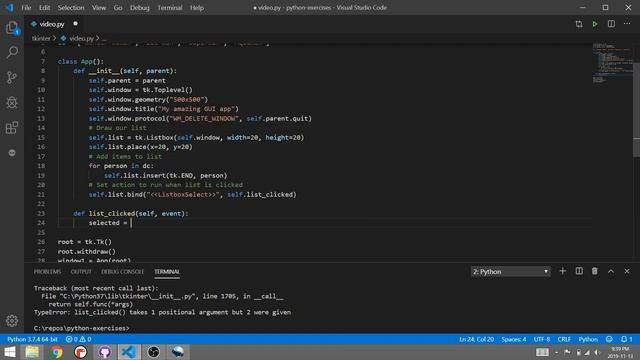Open the Selection menu
The height and width of the screenshot is (360, 640).
pyautogui.click(x=71, y=7)
